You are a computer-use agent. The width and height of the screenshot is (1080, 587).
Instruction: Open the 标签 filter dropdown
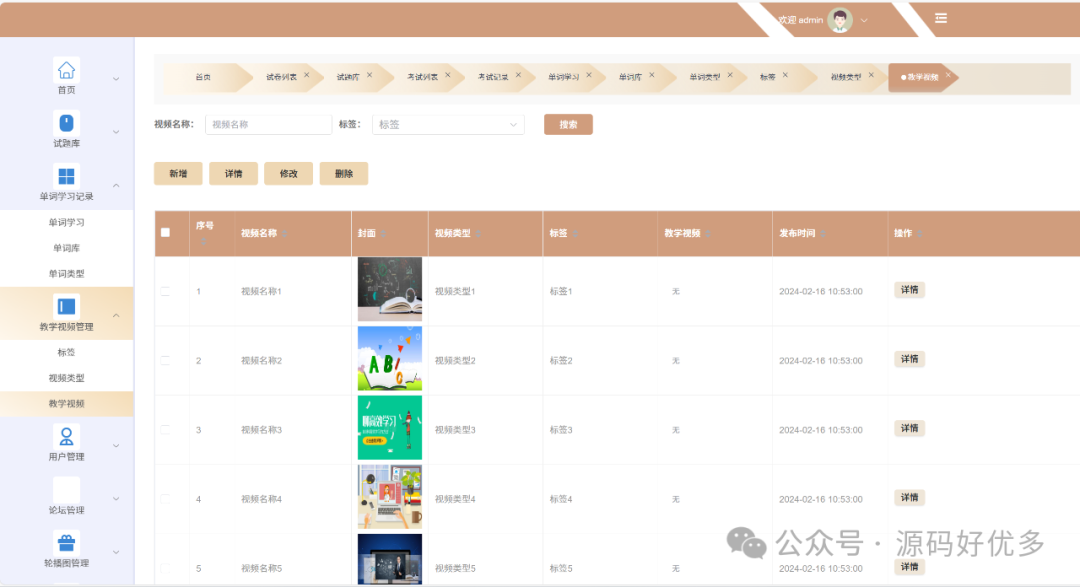tap(447, 125)
